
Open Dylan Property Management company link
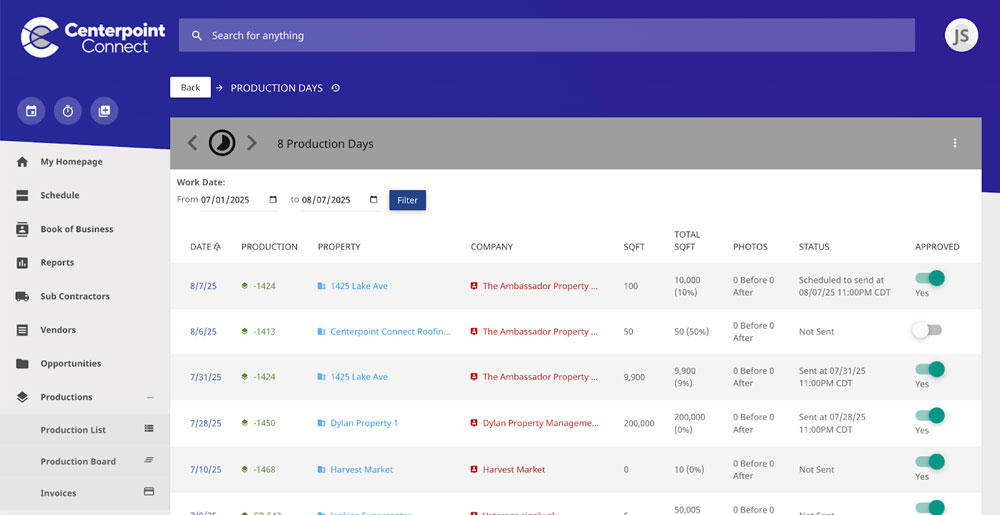click(540, 423)
